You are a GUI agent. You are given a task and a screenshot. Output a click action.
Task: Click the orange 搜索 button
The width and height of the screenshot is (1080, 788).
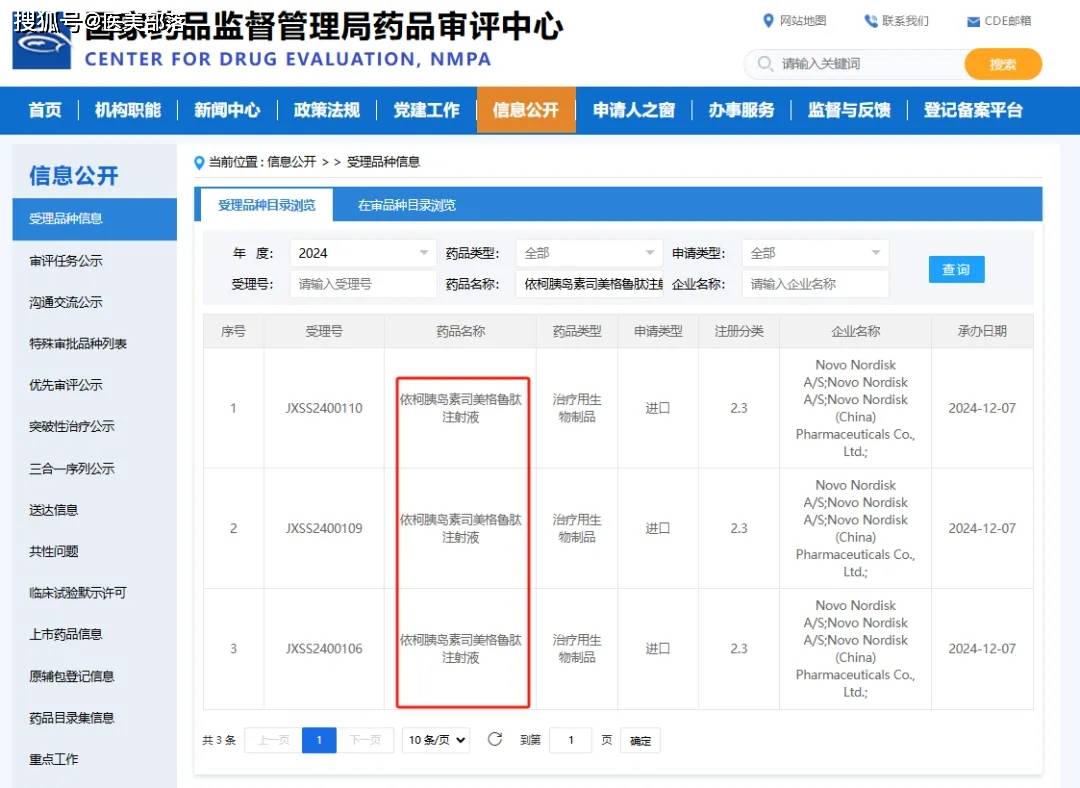pos(1003,64)
